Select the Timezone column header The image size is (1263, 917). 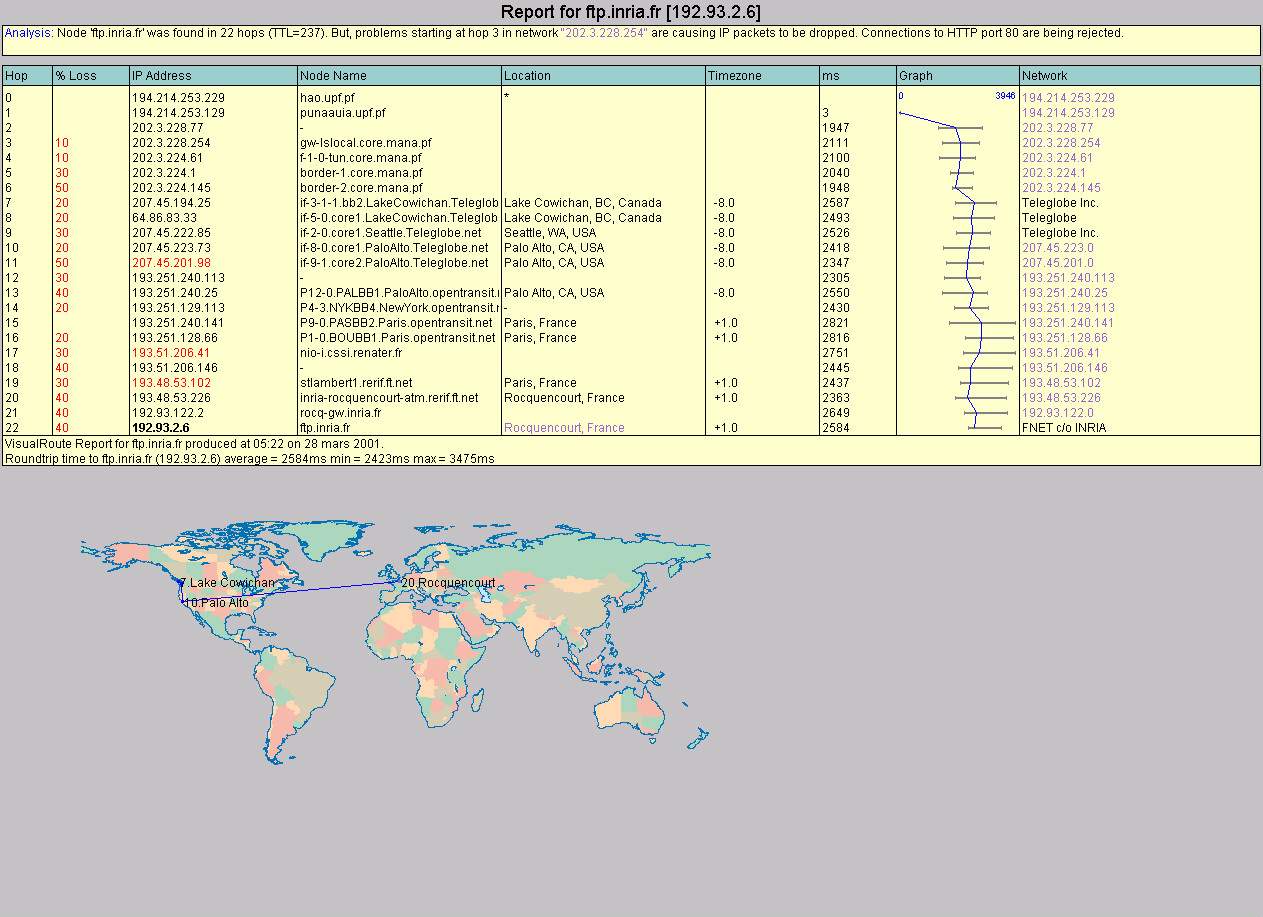pos(734,76)
